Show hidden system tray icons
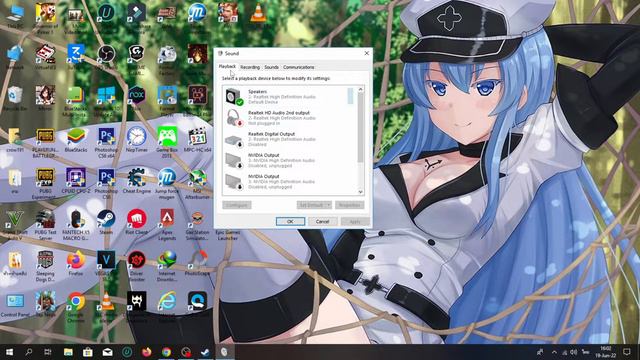Screen dimensions: 640x360 tap(554, 352)
